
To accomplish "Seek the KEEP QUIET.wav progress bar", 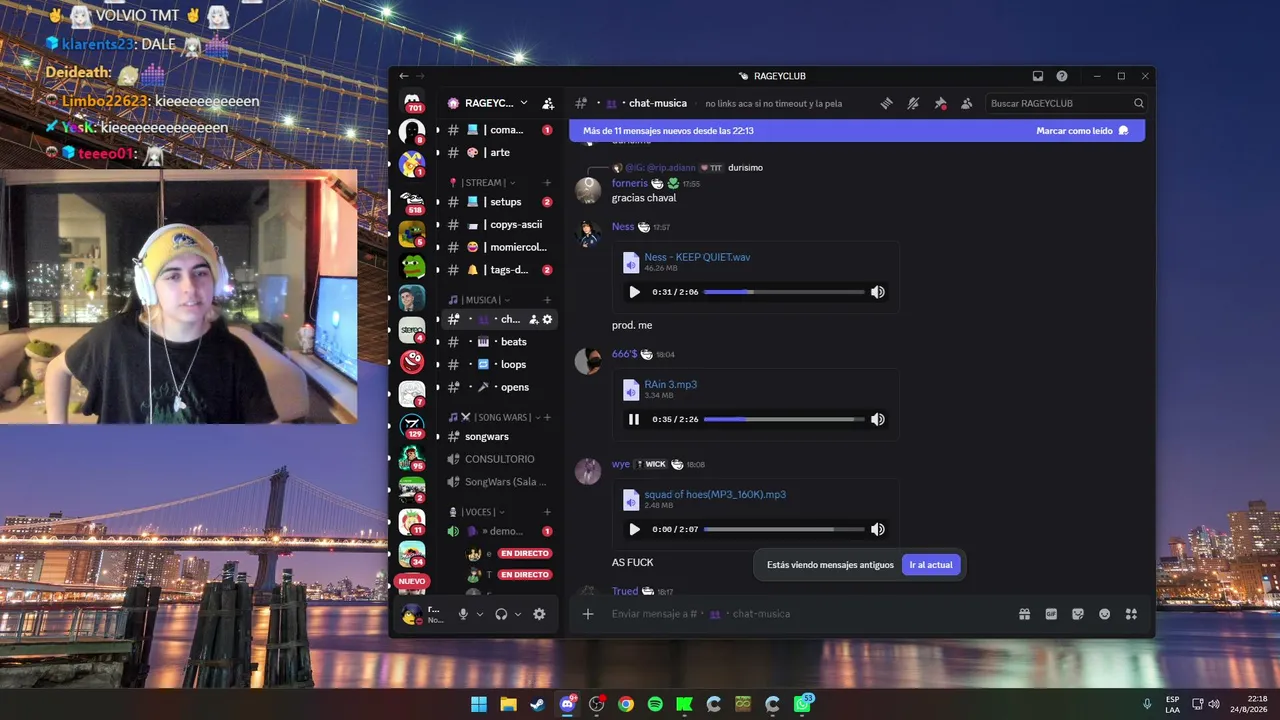I will pyautogui.click(x=784, y=292).
